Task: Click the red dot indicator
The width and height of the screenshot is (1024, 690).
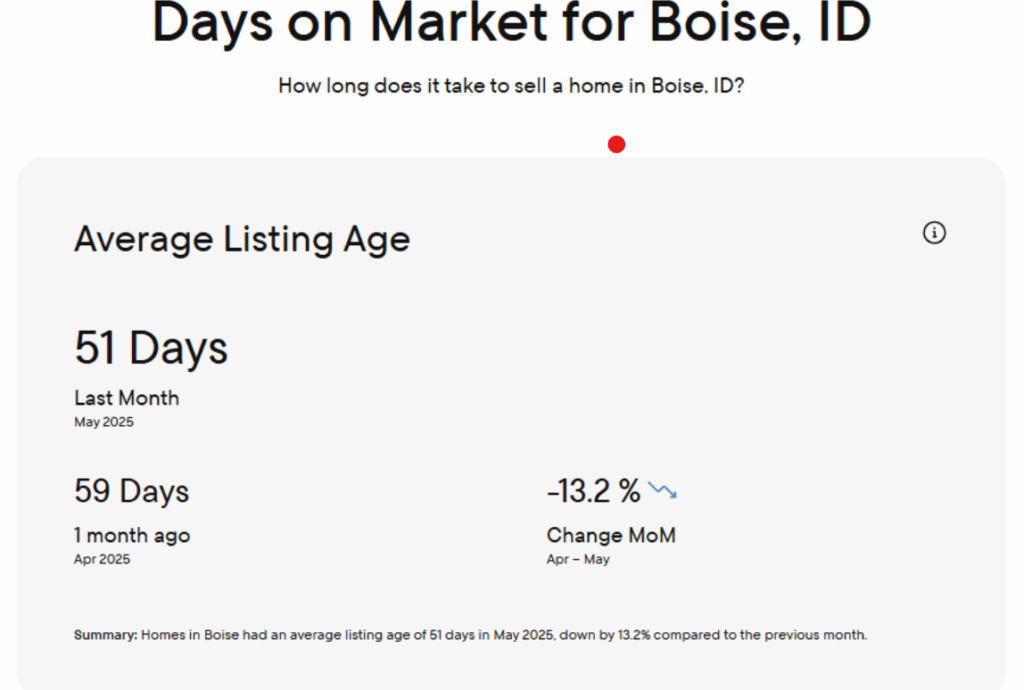Action: point(617,145)
